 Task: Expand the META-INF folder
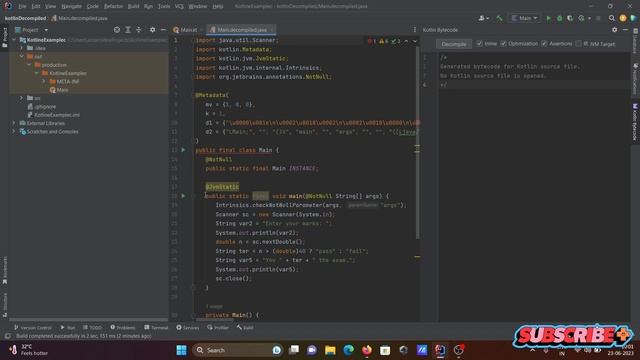point(44,81)
